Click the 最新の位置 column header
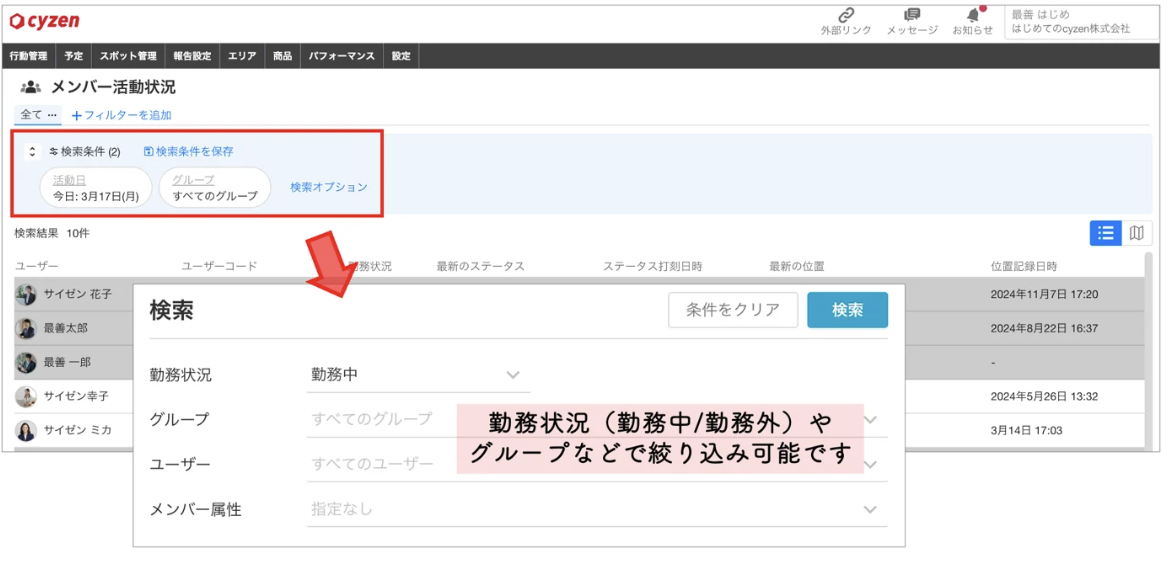Screen dimensions: 1168x562 pos(797,266)
